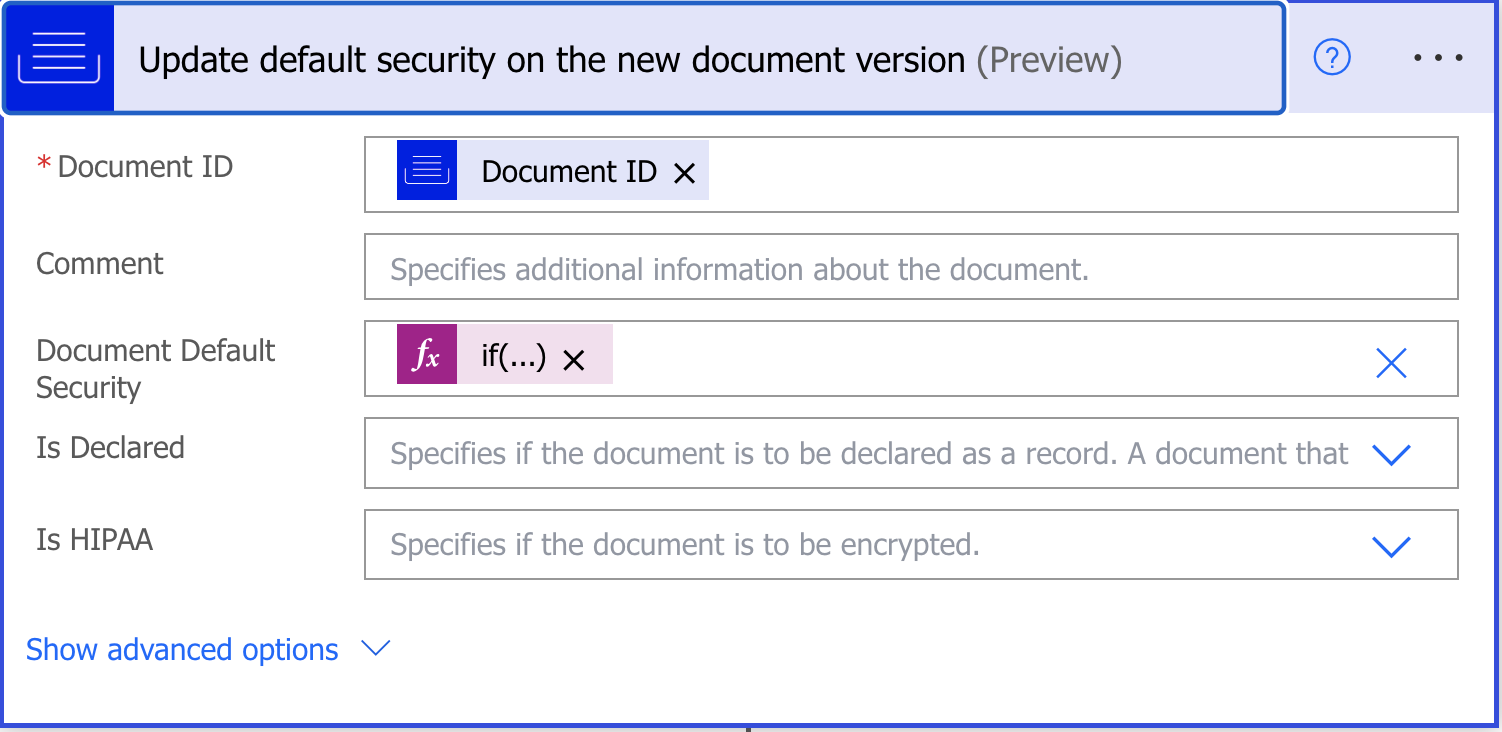
Task: Click the connector icon in the action header
Action: click(x=59, y=59)
